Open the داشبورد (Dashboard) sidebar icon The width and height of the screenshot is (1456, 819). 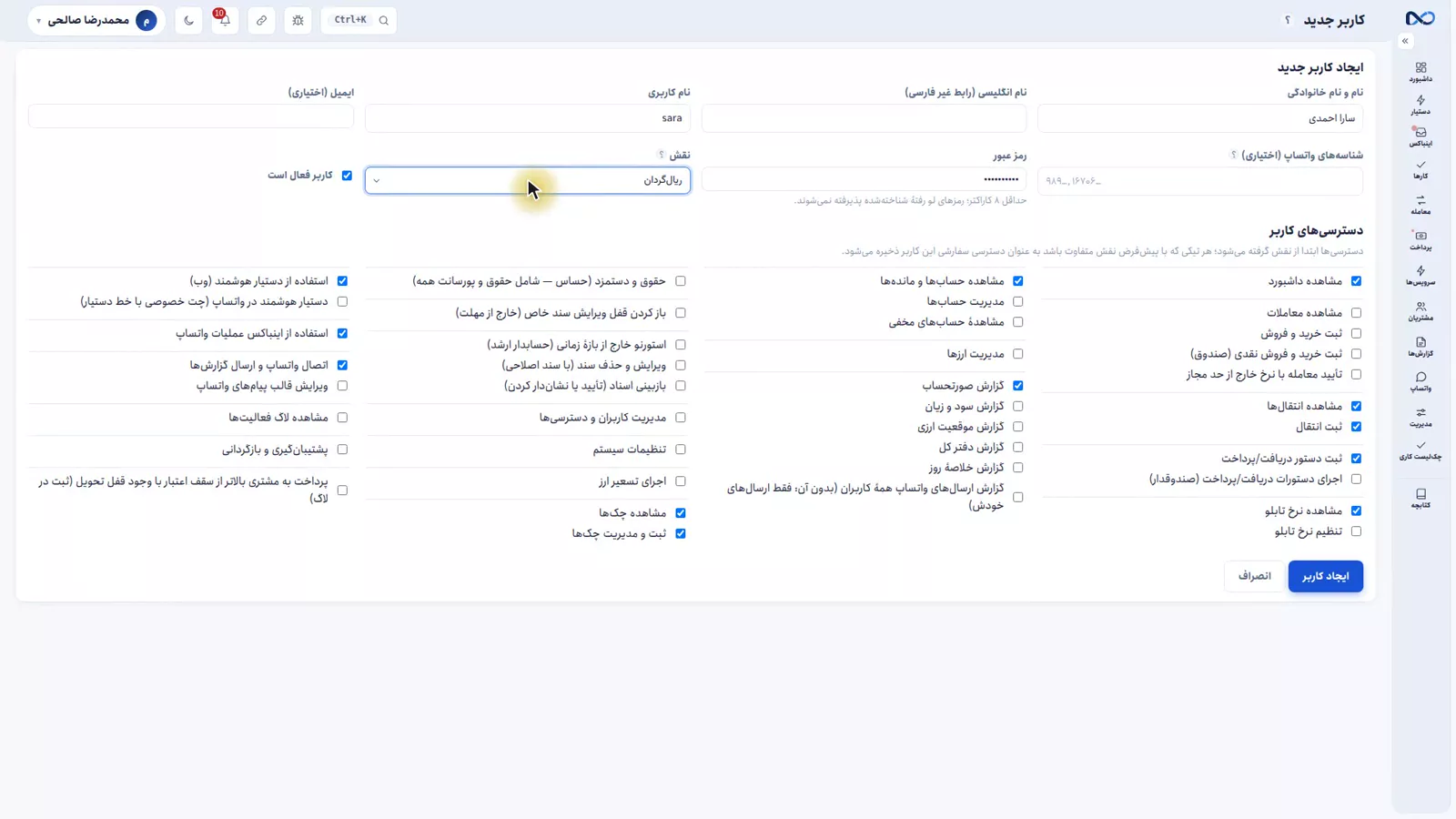coord(1421,72)
